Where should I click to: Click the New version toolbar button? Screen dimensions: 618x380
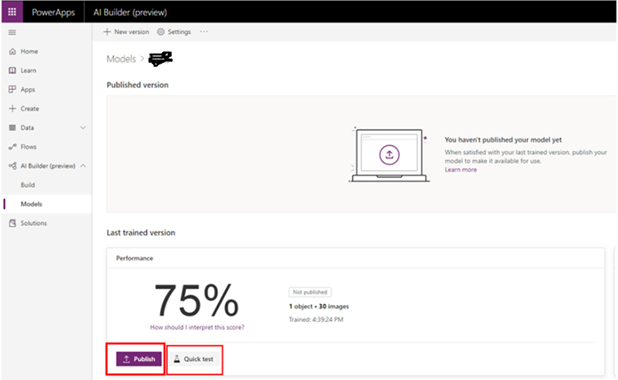[x=126, y=32]
